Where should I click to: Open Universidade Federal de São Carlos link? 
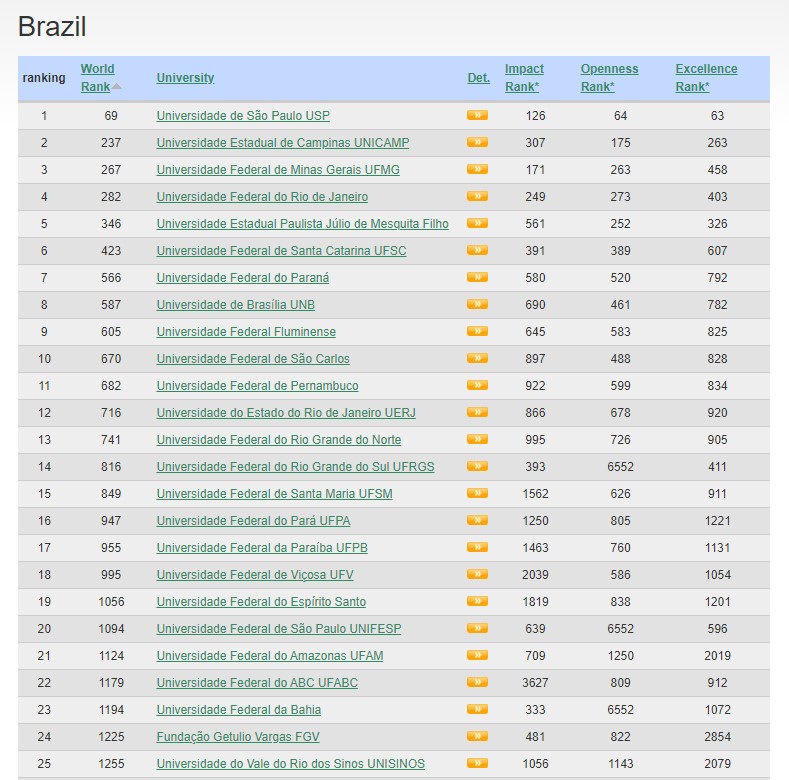click(x=253, y=359)
